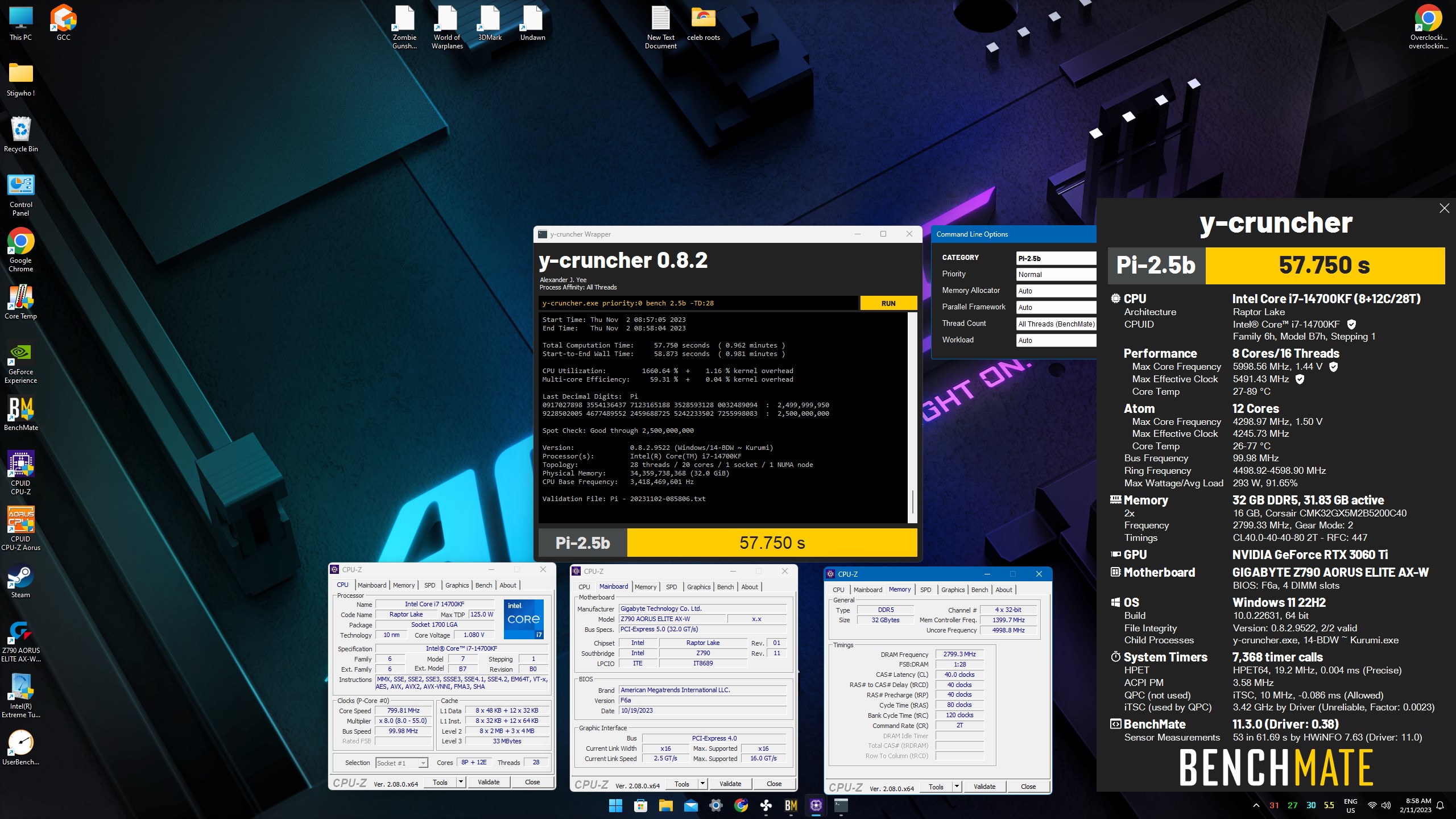Launch Google Chrome from desktop

tap(20, 250)
